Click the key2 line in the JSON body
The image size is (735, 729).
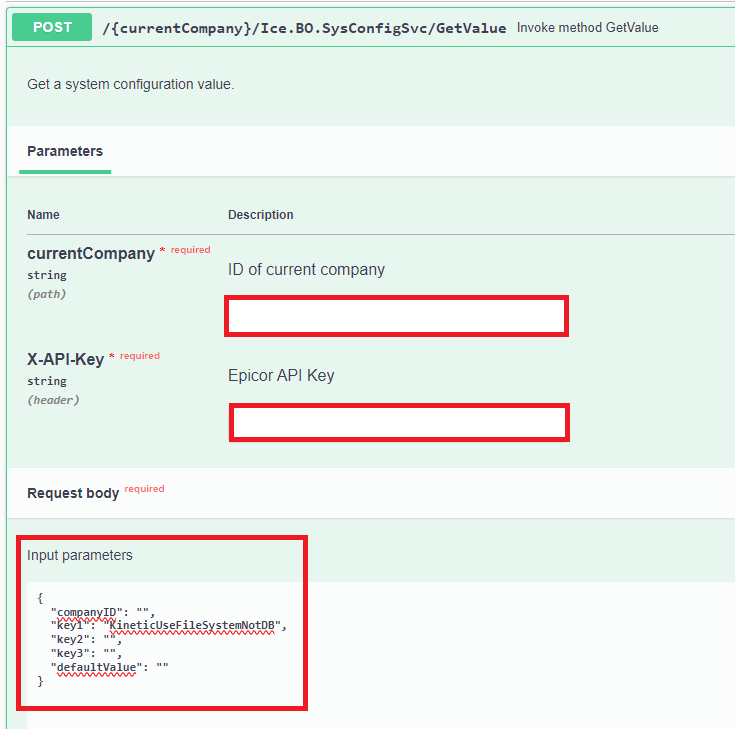pyautogui.click(x=84, y=640)
